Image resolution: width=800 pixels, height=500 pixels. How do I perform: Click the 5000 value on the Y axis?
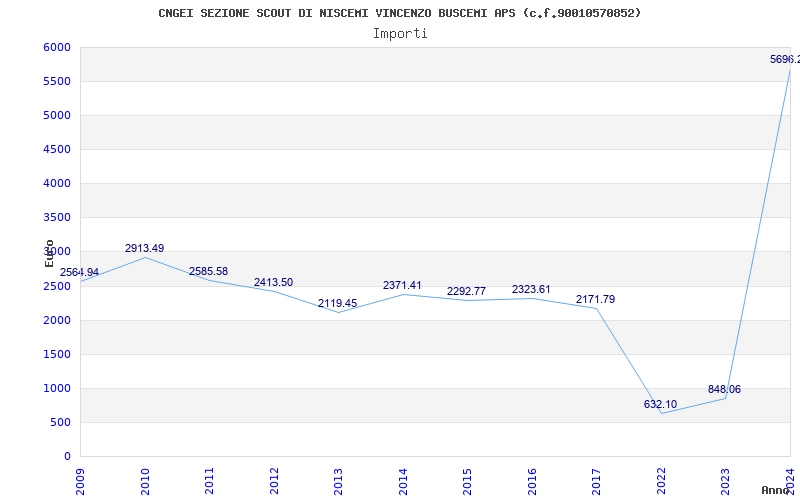tap(57, 116)
